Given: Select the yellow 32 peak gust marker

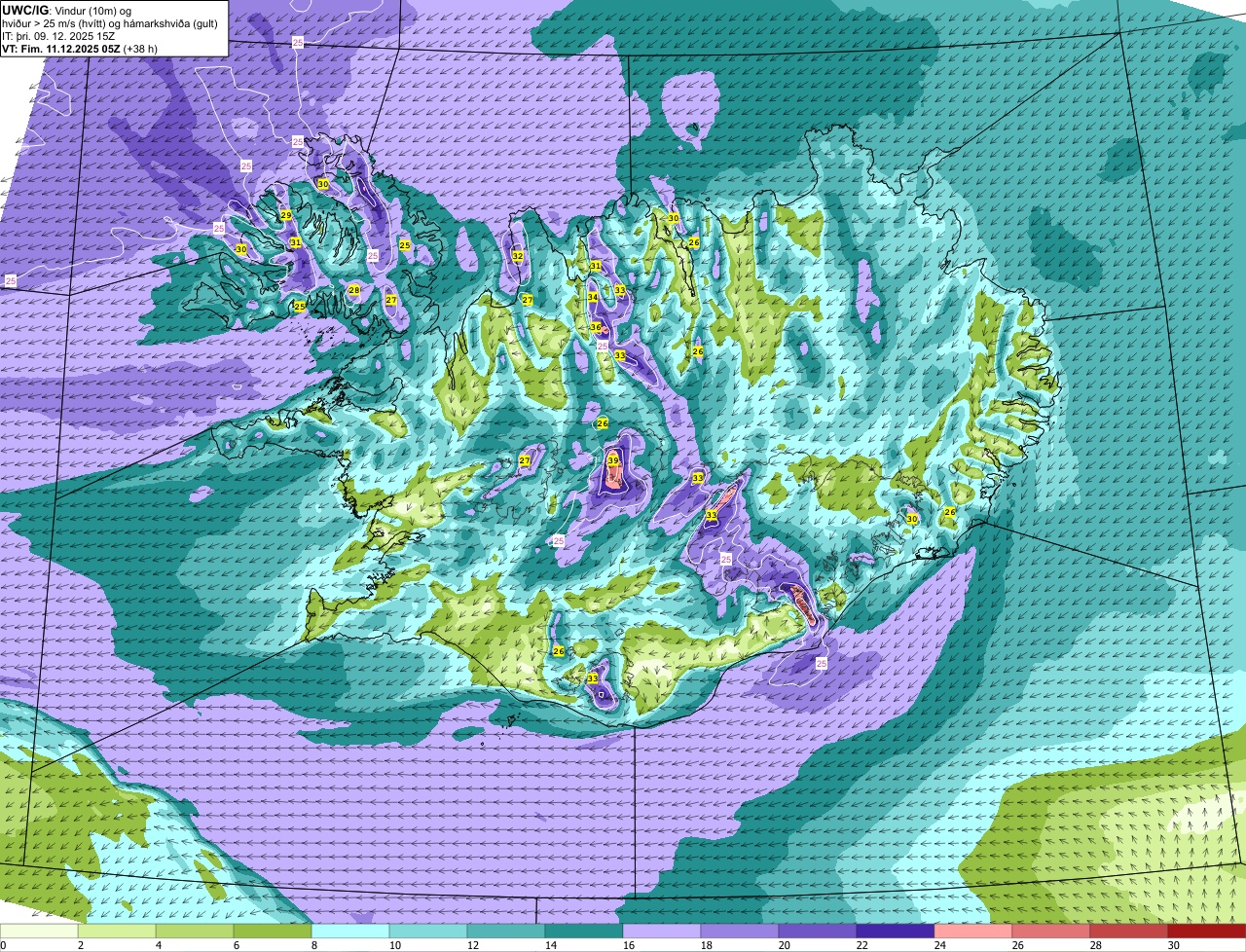Looking at the screenshot, I should pos(518,256).
